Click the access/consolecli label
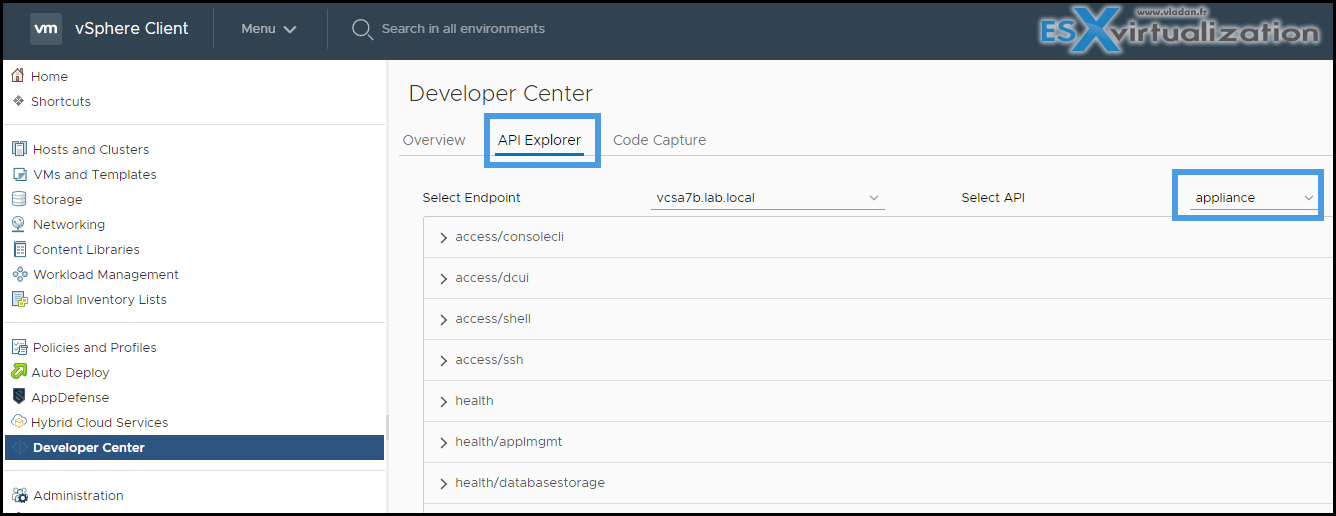1336x516 pixels. (x=510, y=237)
